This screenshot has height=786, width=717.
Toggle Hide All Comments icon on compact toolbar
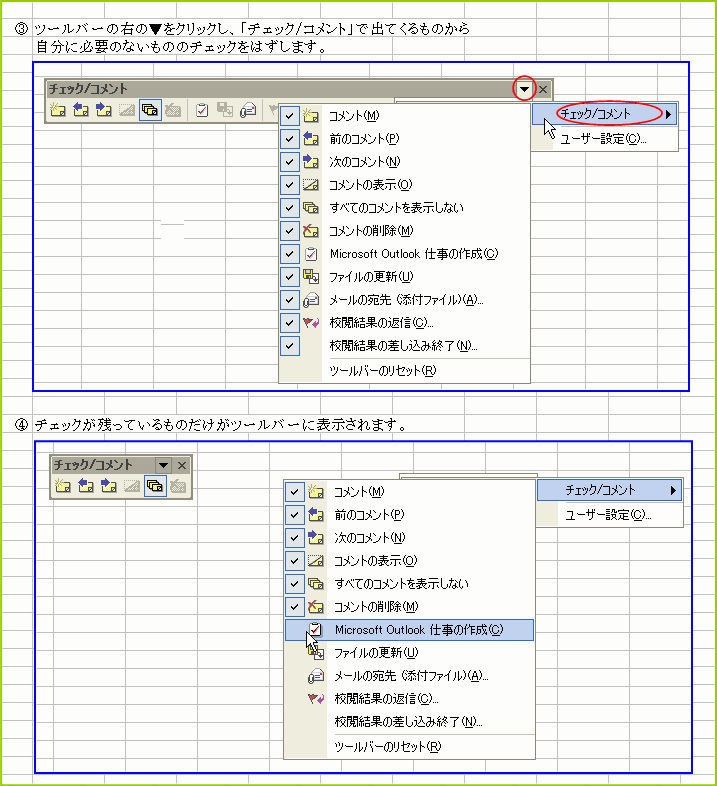pos(155,485)
